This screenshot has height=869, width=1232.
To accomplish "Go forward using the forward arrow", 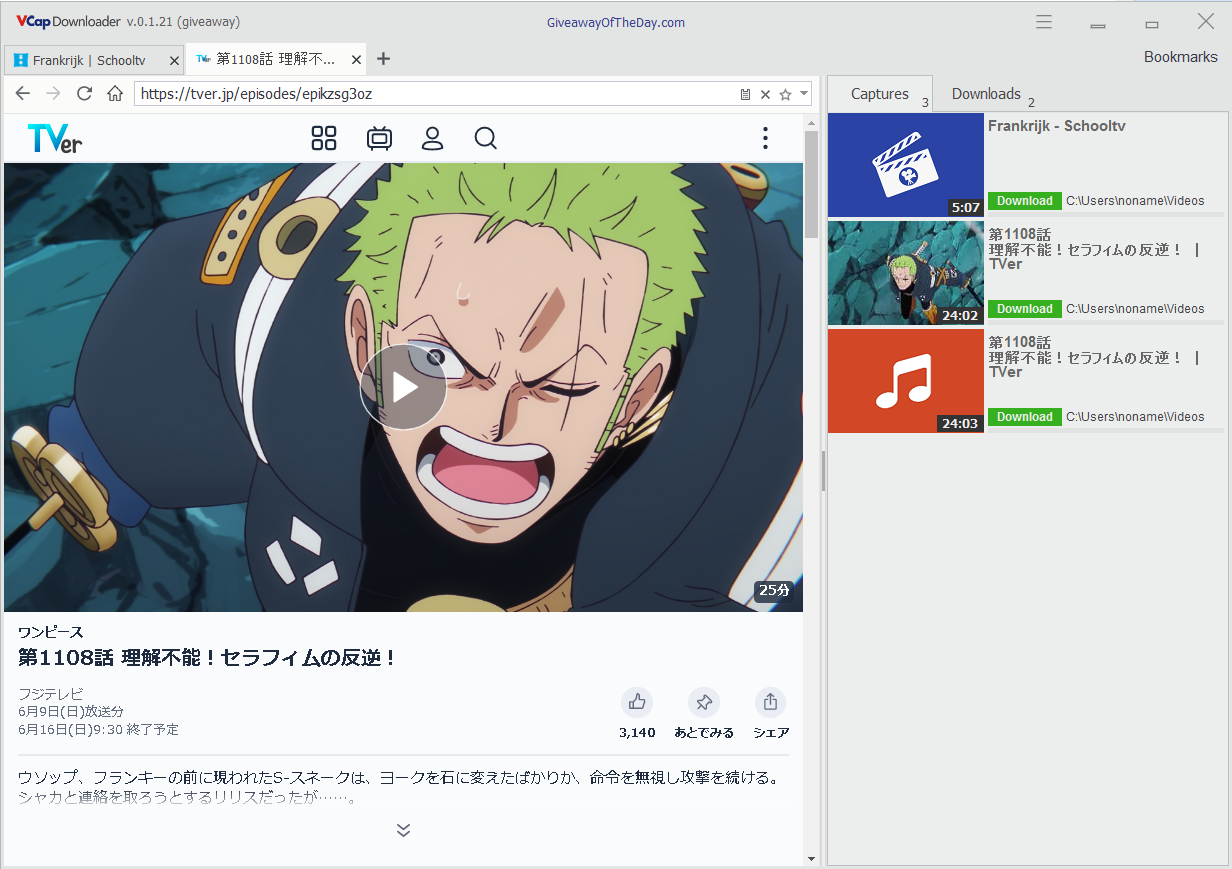I will [54, 94].
